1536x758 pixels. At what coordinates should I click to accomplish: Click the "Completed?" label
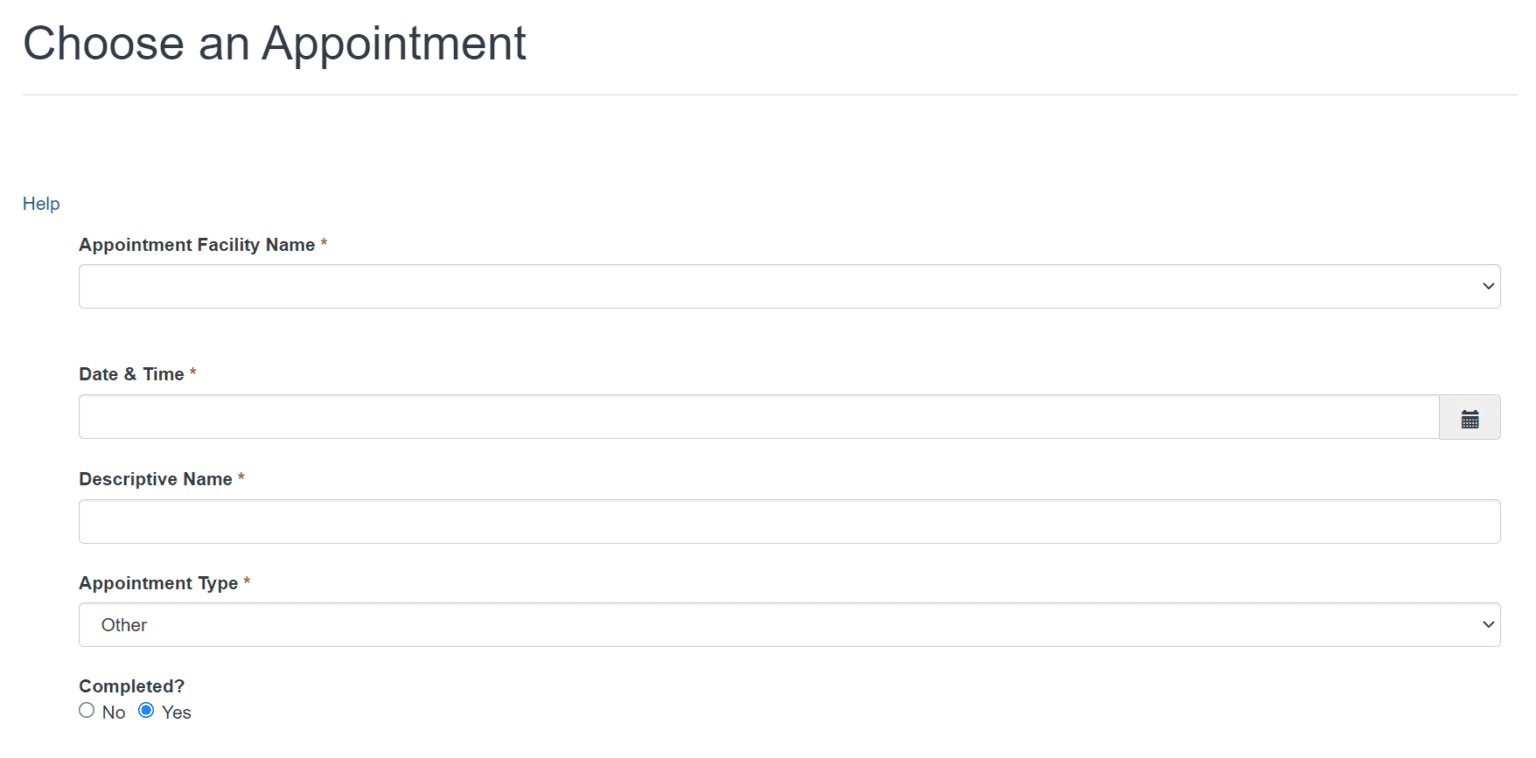[x=132, y=687]
